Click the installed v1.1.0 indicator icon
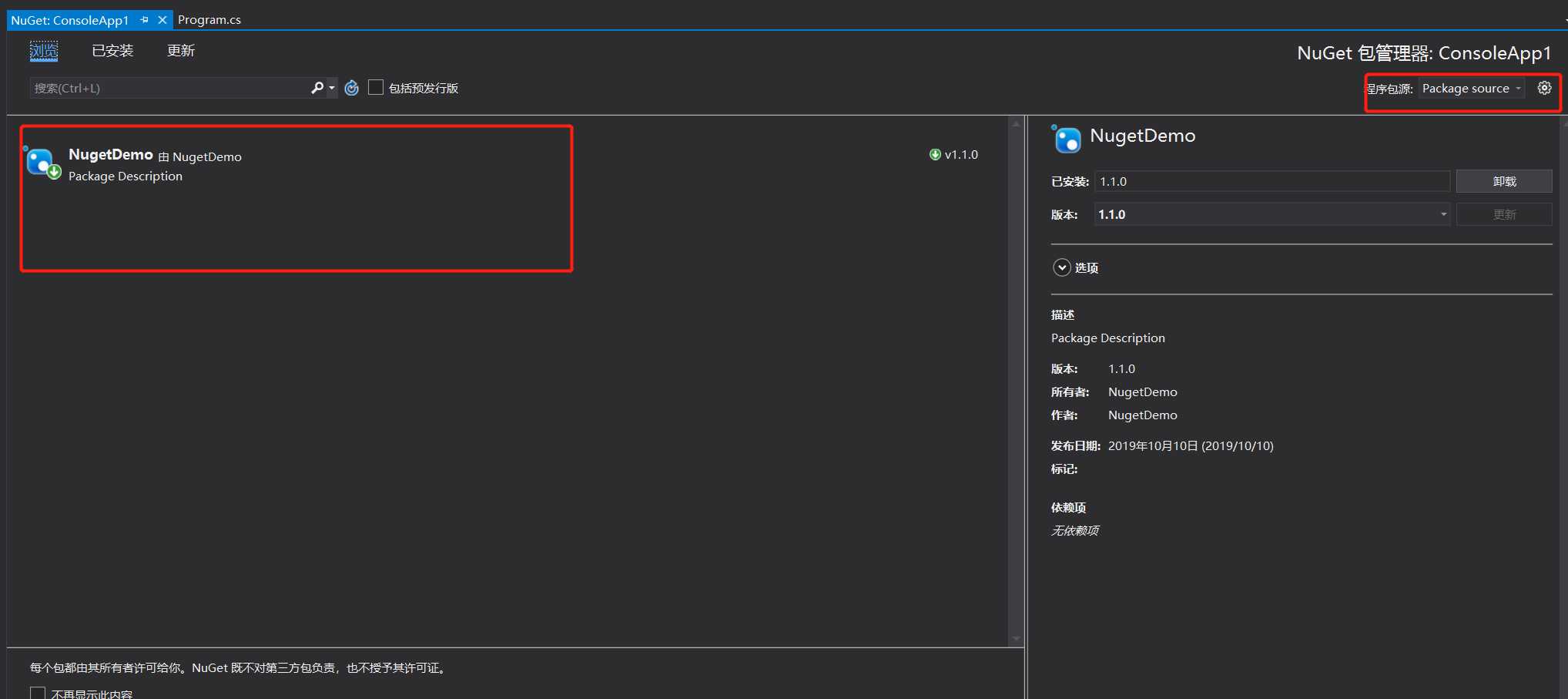 (935, 154)
